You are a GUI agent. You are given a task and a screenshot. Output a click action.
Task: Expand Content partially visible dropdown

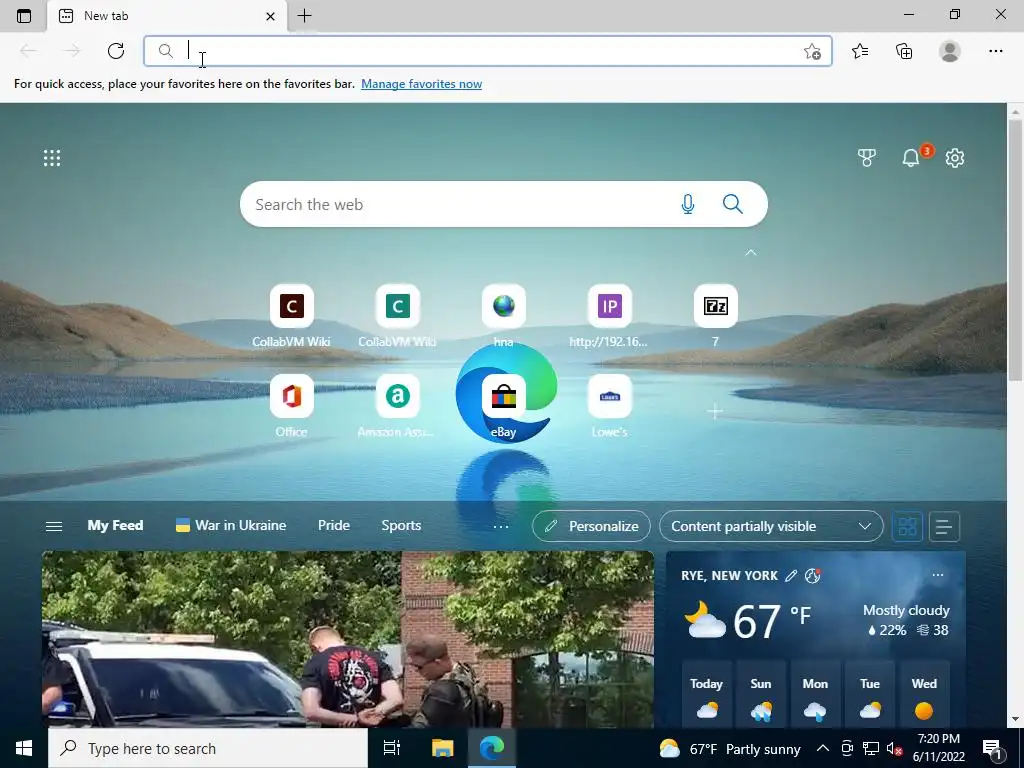(x=771, y=526)
